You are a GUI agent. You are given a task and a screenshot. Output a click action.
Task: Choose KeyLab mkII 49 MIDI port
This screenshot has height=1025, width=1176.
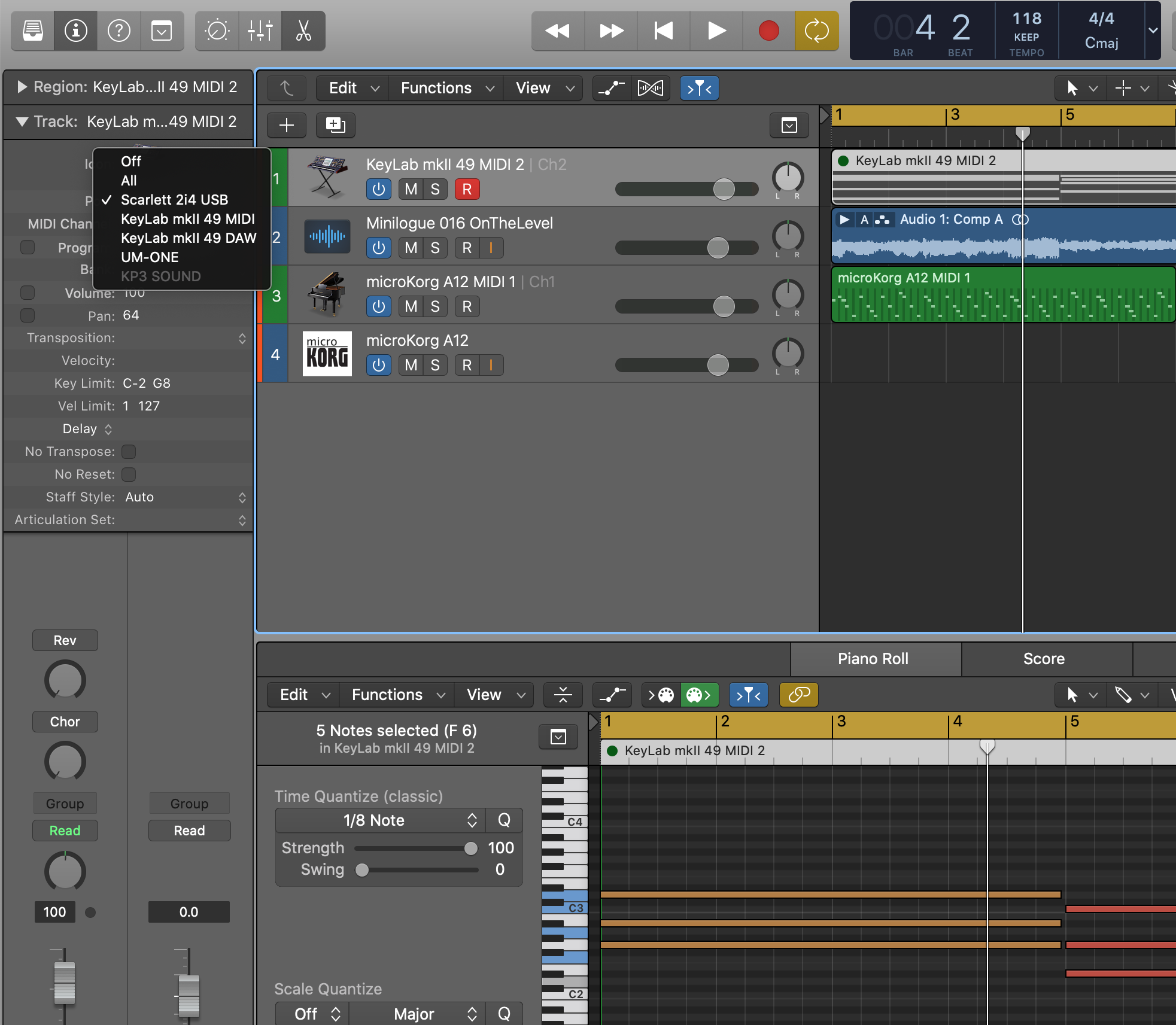[x=187, y=219]
